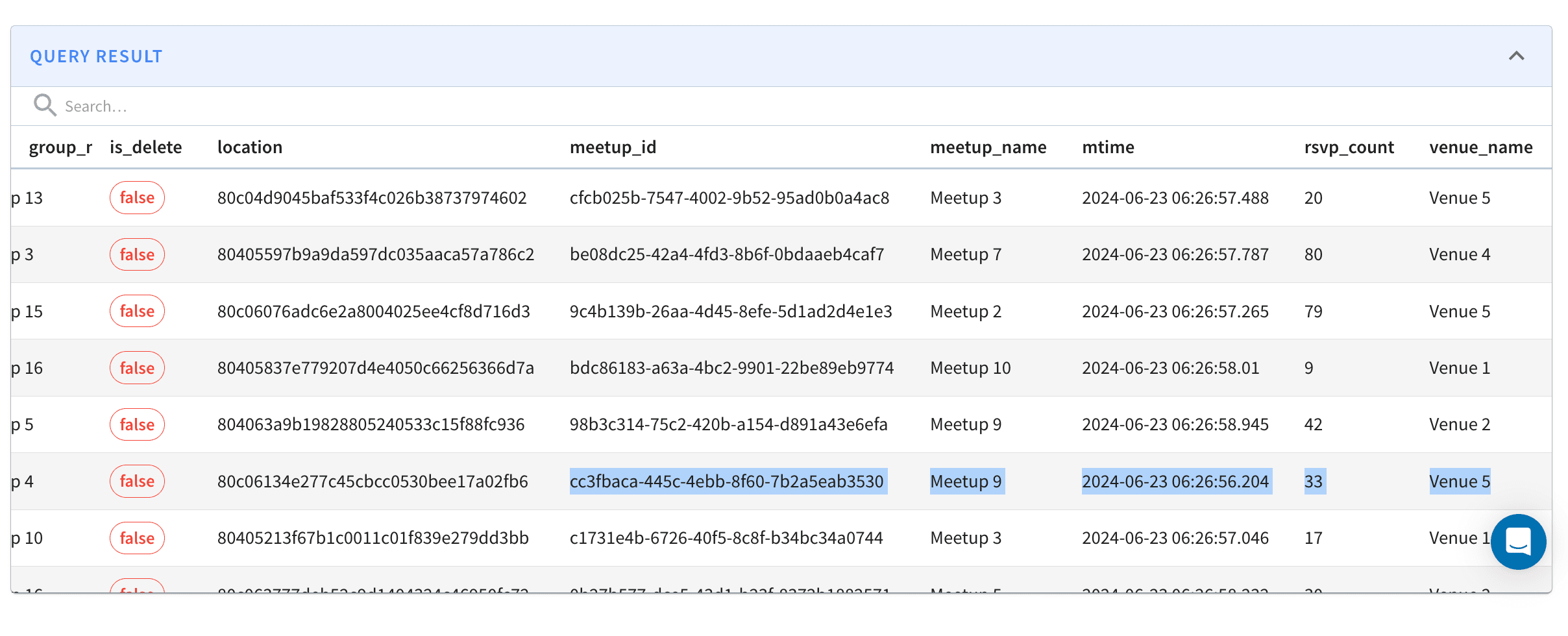Screen dimensions: 1568x636
Task: Click meetup_id cfcb025b-7547-4002-9b52-95ad0b0a4ac8
Action: coord(729,198)
